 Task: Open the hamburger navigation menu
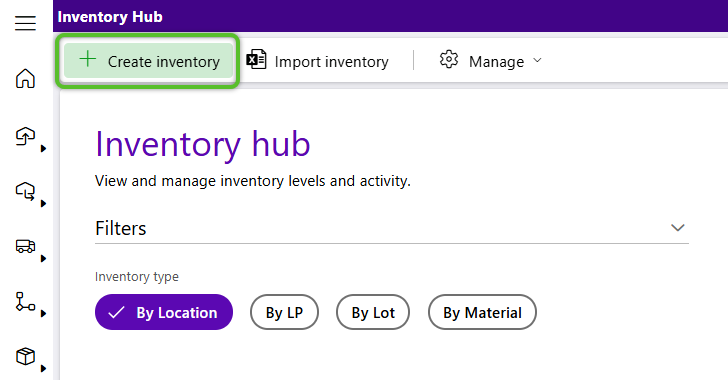(x=25, y=23)
